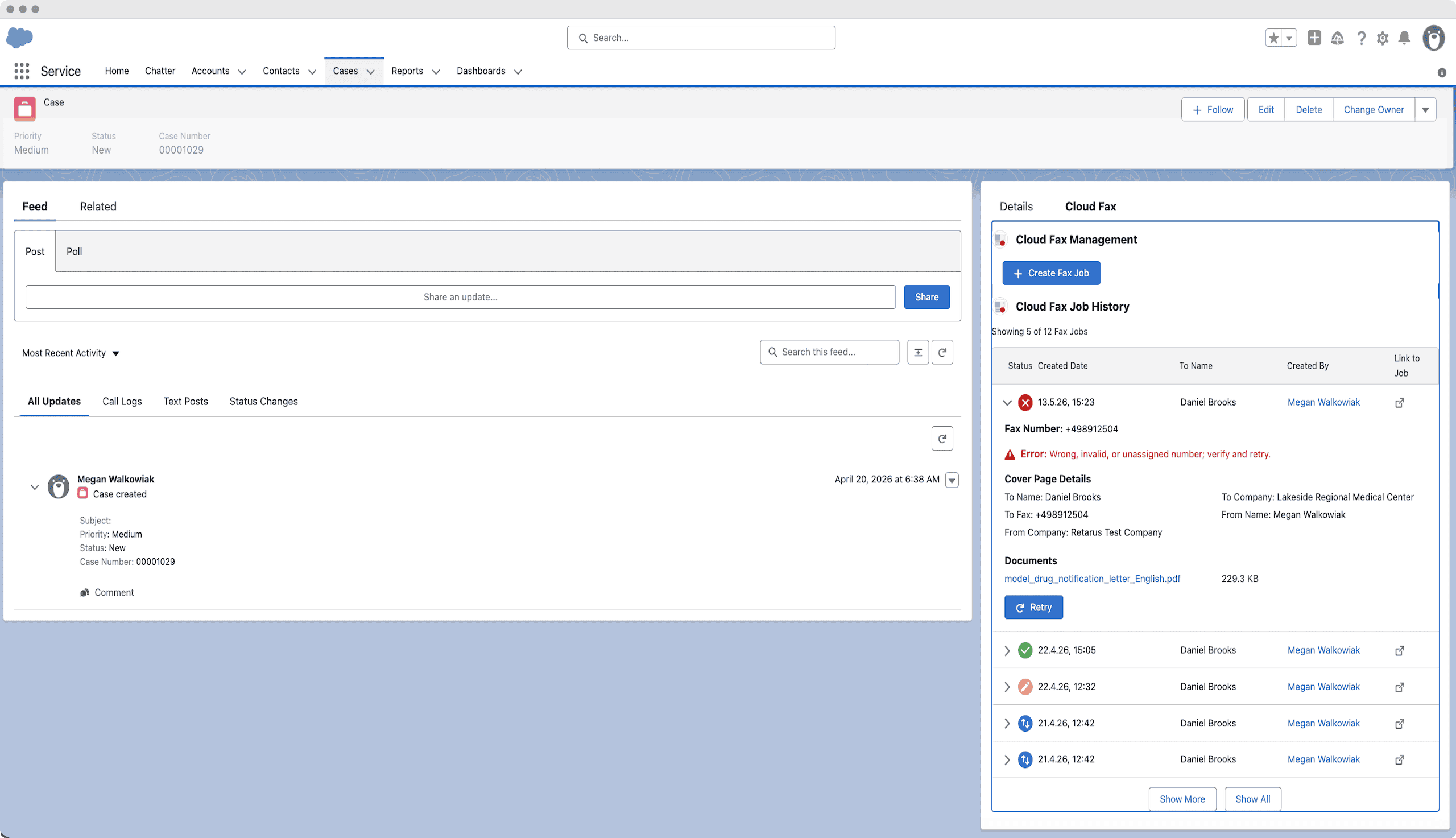Click the Show All fax jobs button
Screen dimensions: 1456x838
pos(1252,799)
